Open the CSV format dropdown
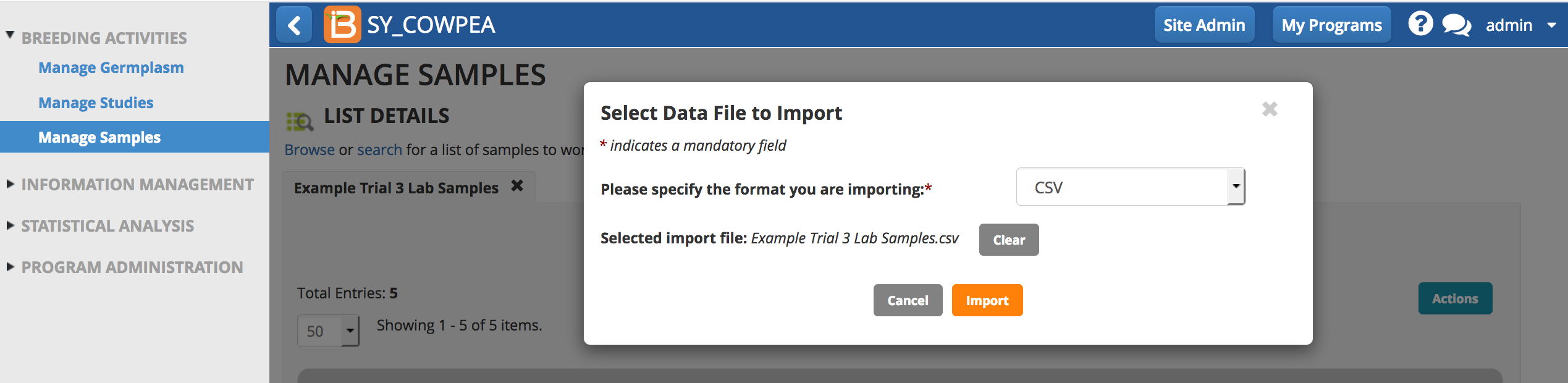The width and height of the screenshot is (1568, 383). point(1131,187)
